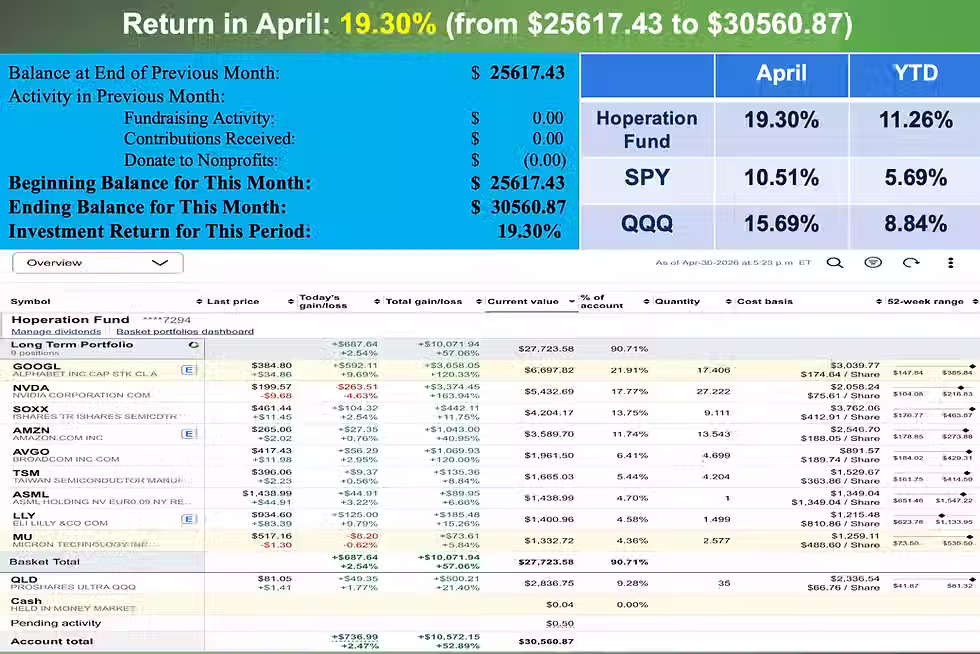Select the QLD ticker symbol
Screen dimensions: 980x654
[x=24, y=580]
